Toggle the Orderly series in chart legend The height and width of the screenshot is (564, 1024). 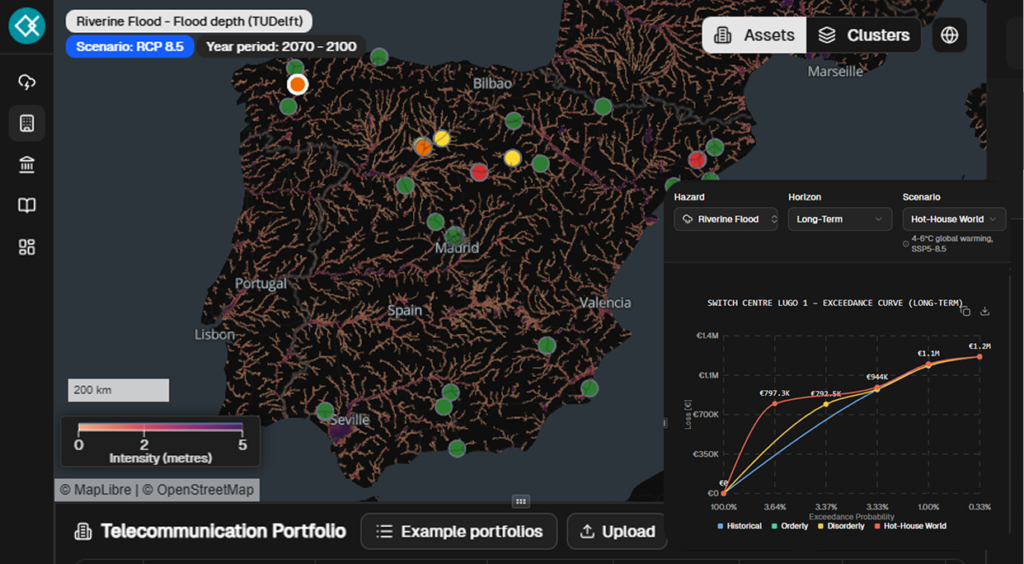click(790, 525)
